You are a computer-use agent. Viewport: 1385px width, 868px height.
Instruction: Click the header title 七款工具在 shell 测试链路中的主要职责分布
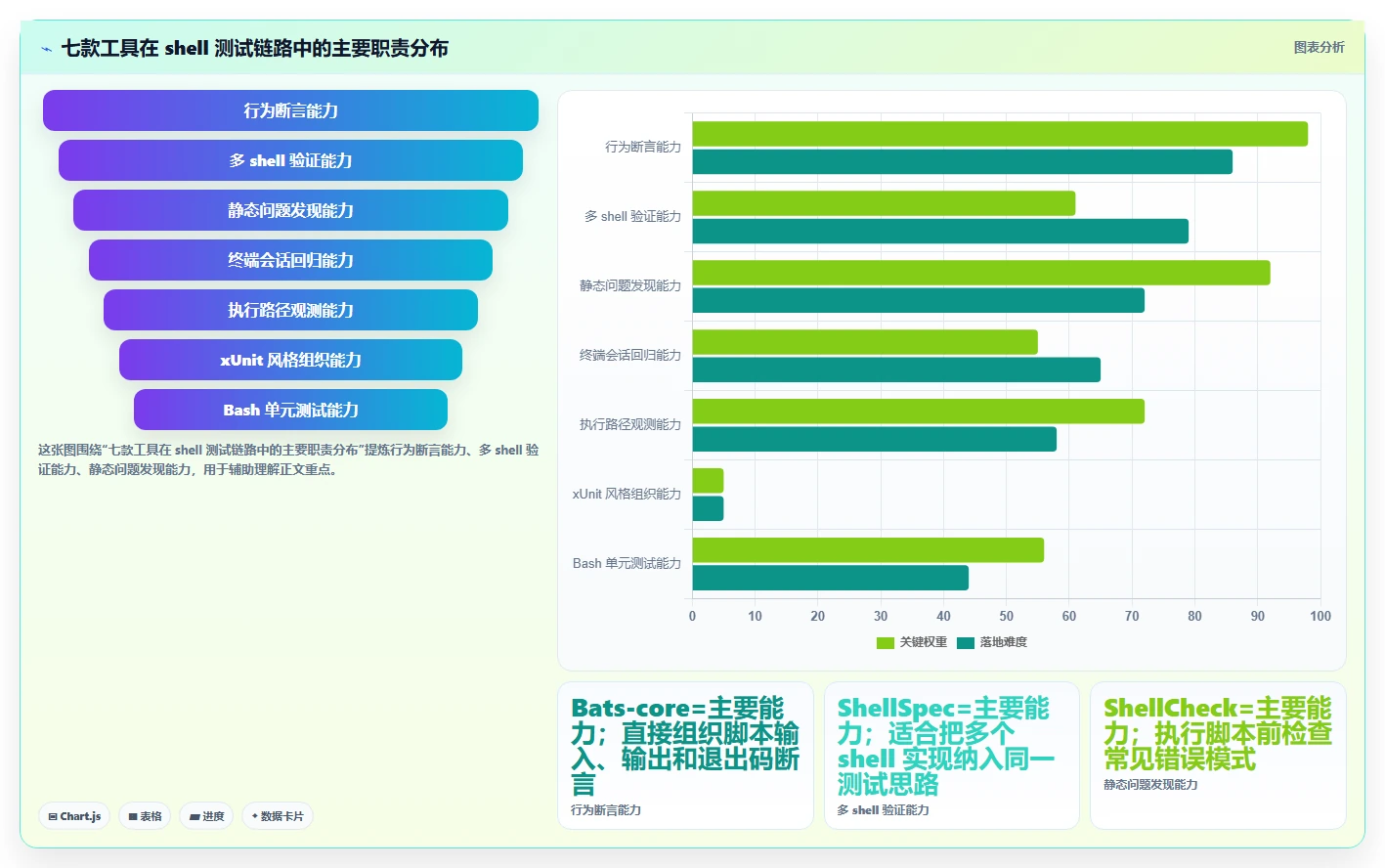point(255,48)
